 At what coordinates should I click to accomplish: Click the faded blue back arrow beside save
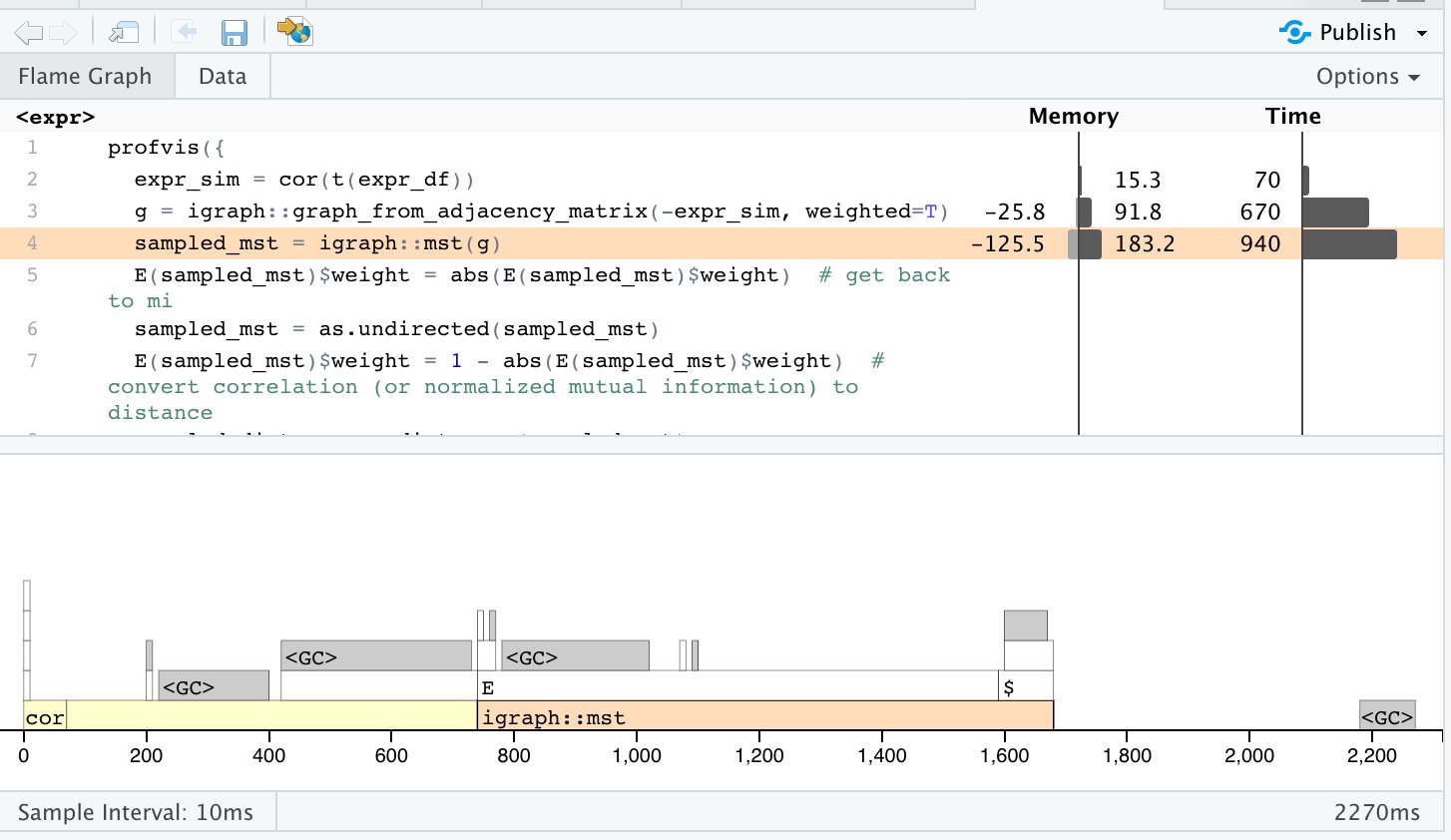(187, 32)
